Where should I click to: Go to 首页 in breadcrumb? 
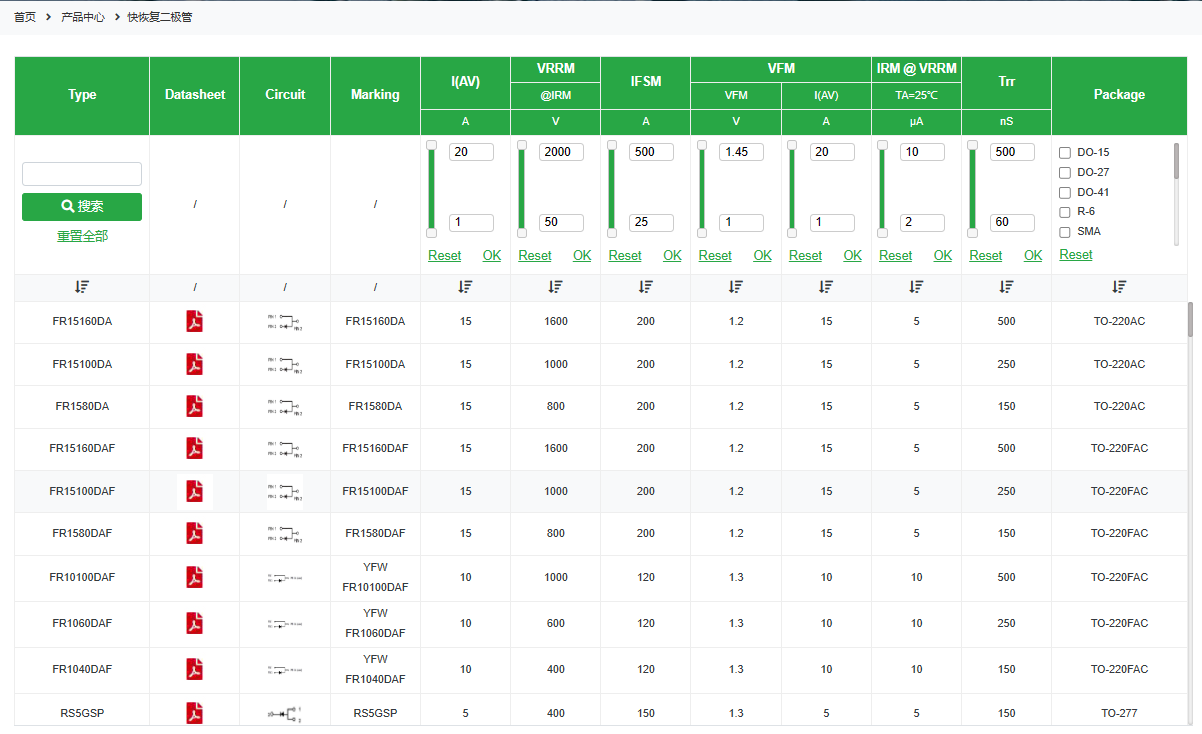click(x=25, y=17)
